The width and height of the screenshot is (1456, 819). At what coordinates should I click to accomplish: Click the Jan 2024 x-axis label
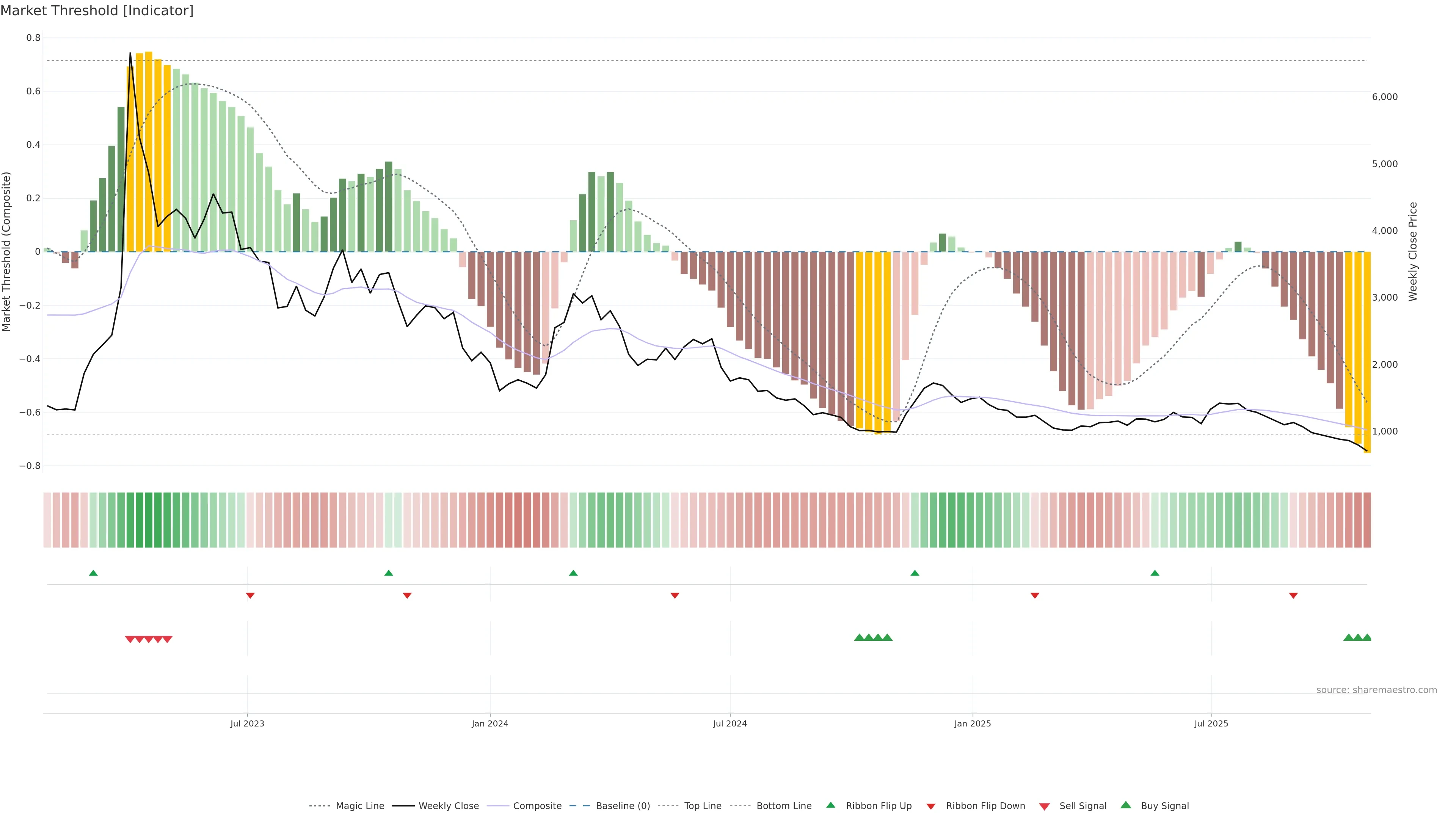click(490, 723)
